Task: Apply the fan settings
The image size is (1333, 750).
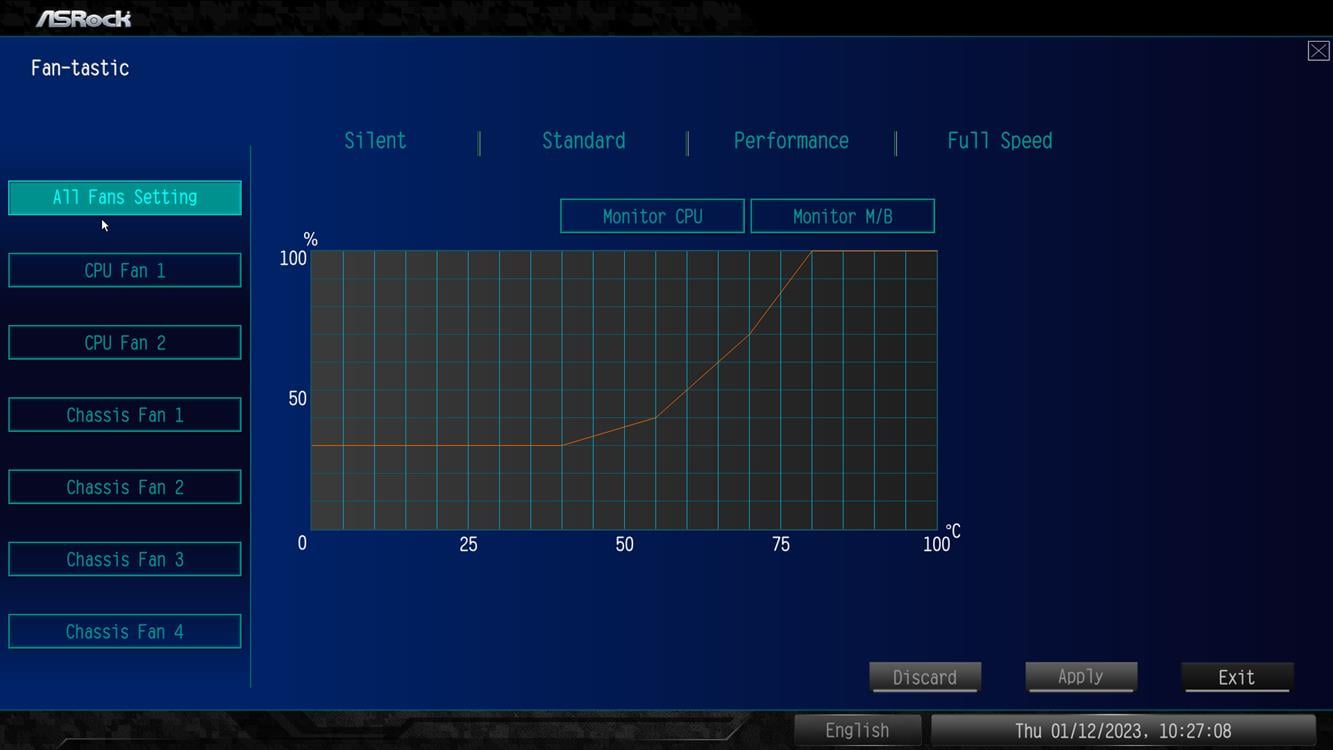Action: (1081, 677)
